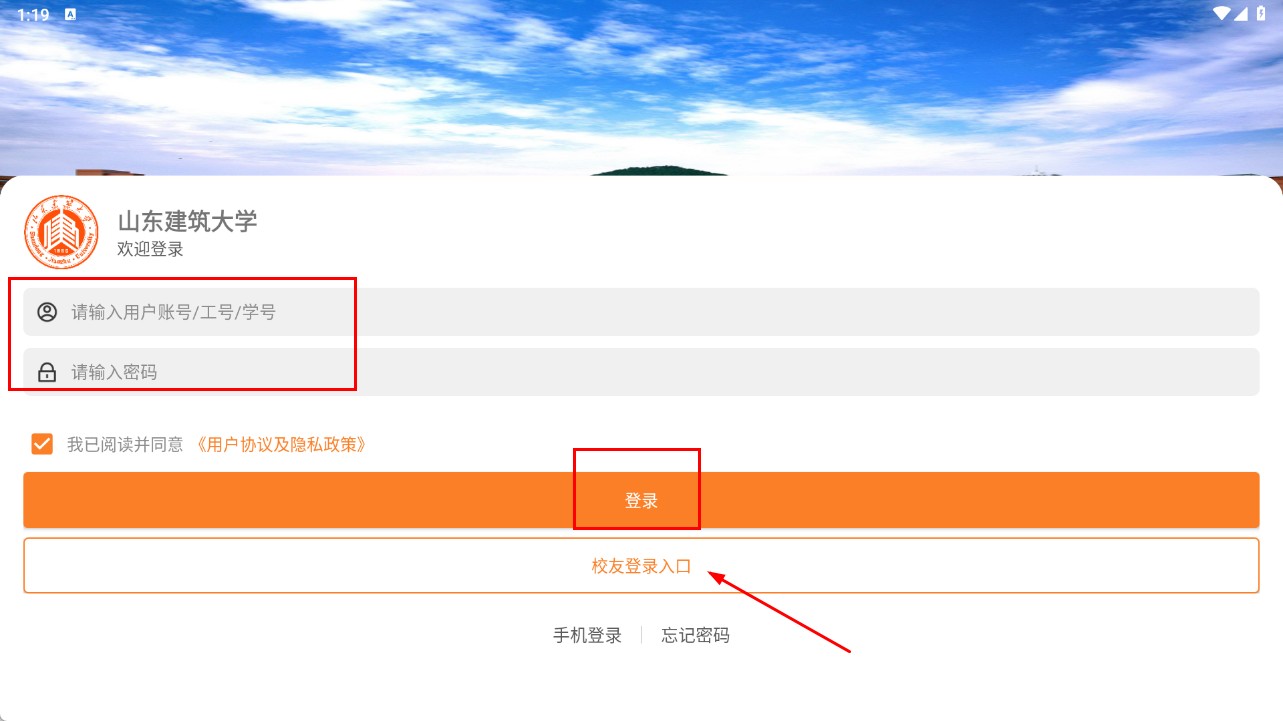The height and width of the screenshot is (721, 1283).
Task: Open the 校友登录入口 alumni login
Action: click(x=641, y=566)
